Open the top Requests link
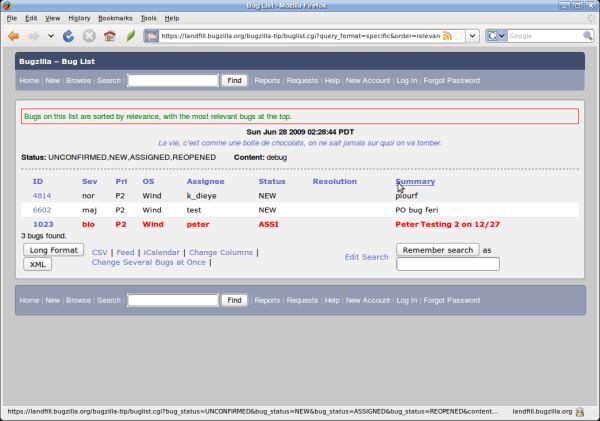This screenshot has width=600, height=421. (x=302, y=80)
